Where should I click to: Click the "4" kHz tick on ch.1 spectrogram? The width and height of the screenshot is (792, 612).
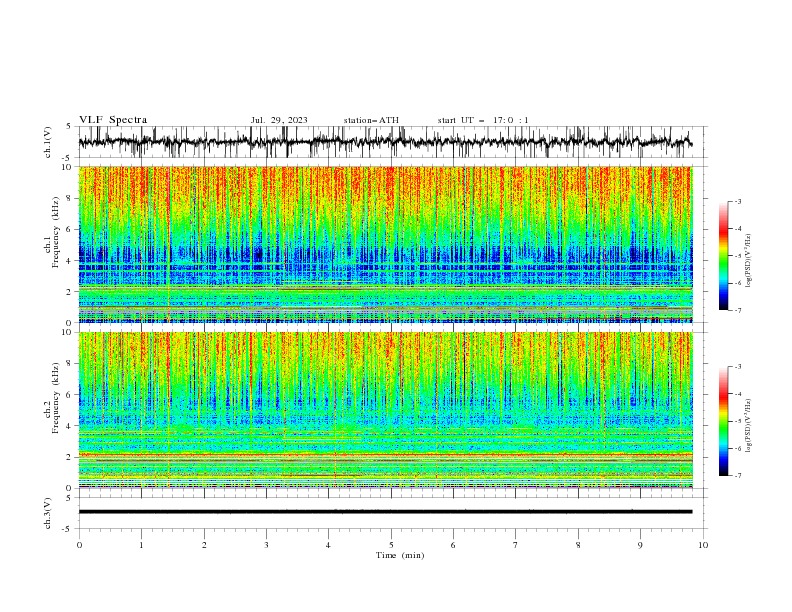(x=70, y=261)
